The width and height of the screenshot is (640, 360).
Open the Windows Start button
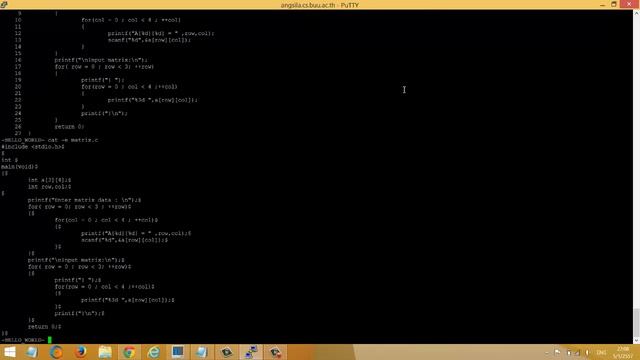coord(9,352)
